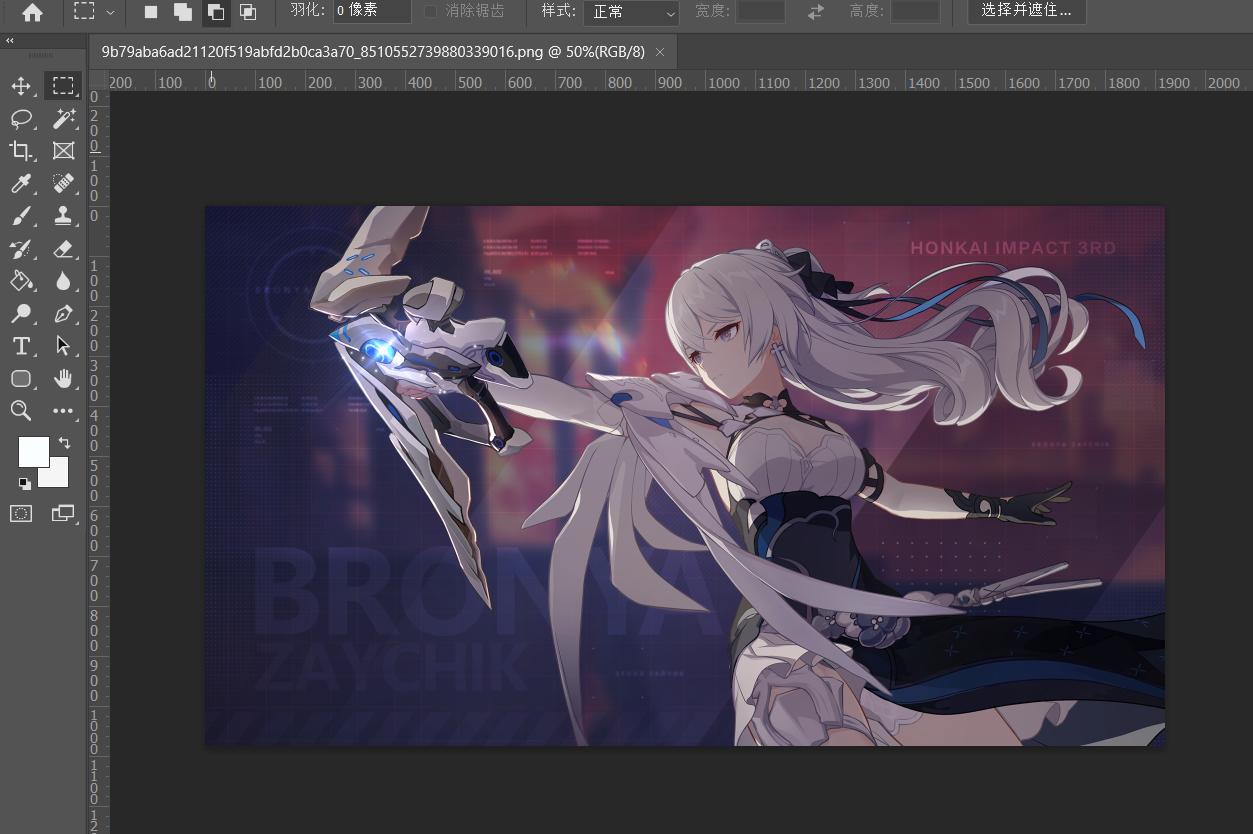Select the Hand tool
The width and height of the screenshot is (1253, 834).
tap(63, 378)
